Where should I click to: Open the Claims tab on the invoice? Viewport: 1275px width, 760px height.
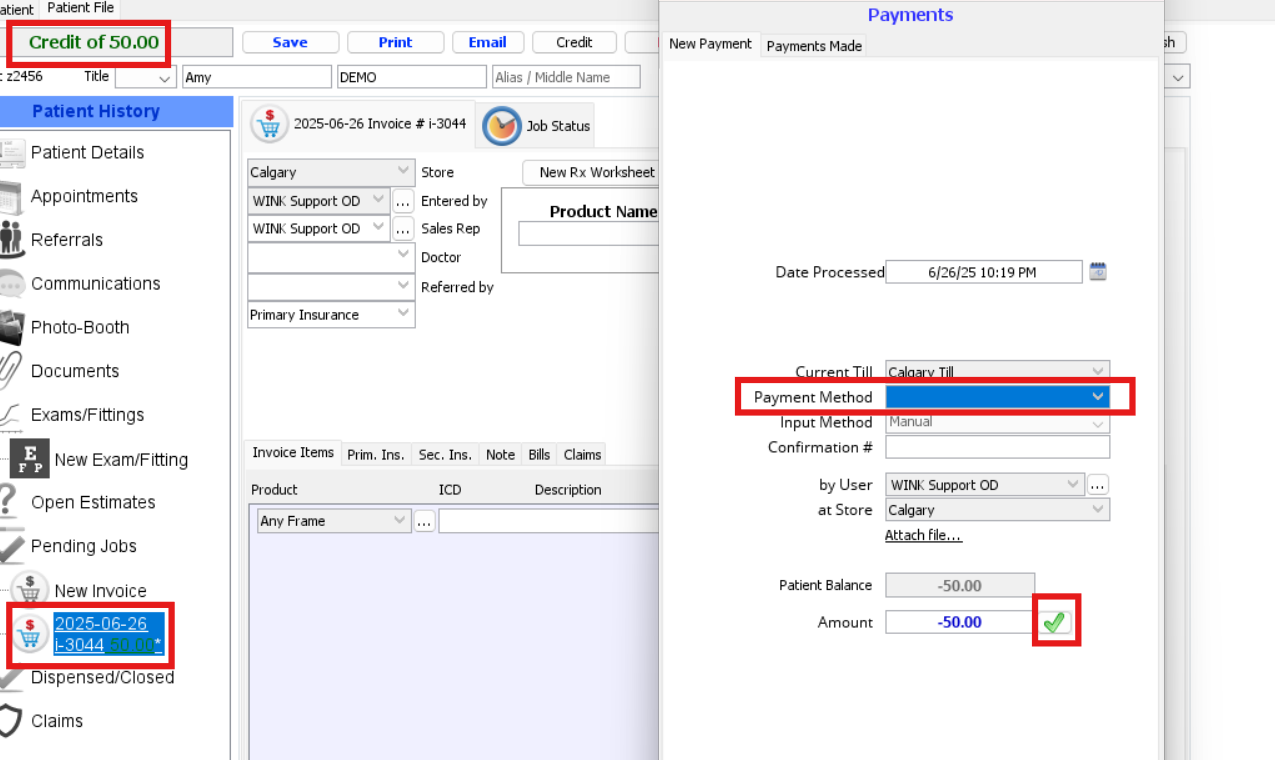pyautogui.click(x=582, y=455)
